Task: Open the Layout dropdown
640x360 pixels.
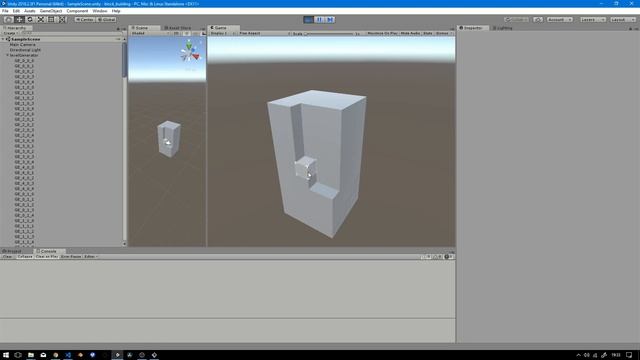Action: point(623,19)
